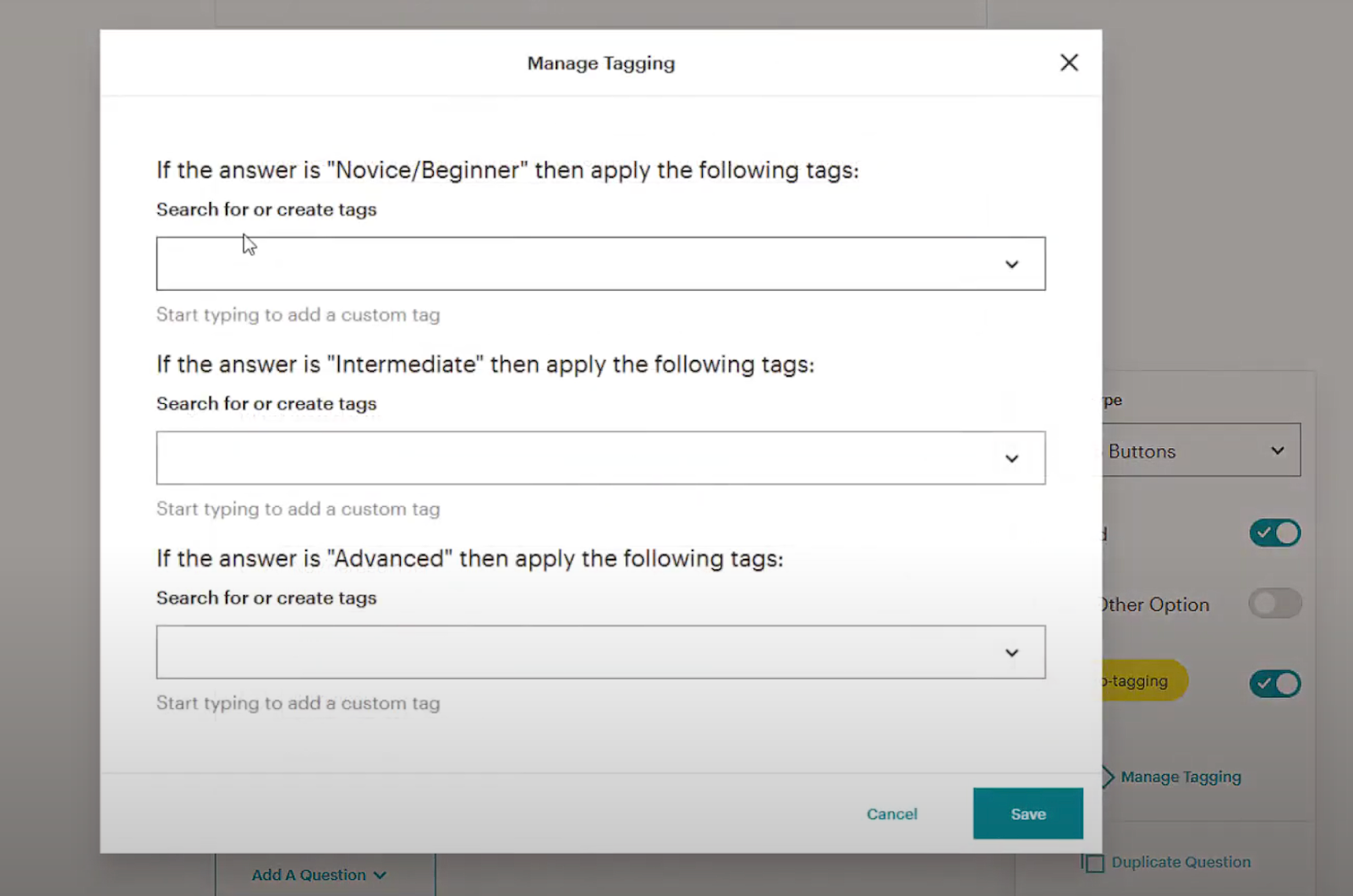The image size is (1353, 896).
Task: Click the chevron on the Advanced tag field
Action: click(1012, 653)
